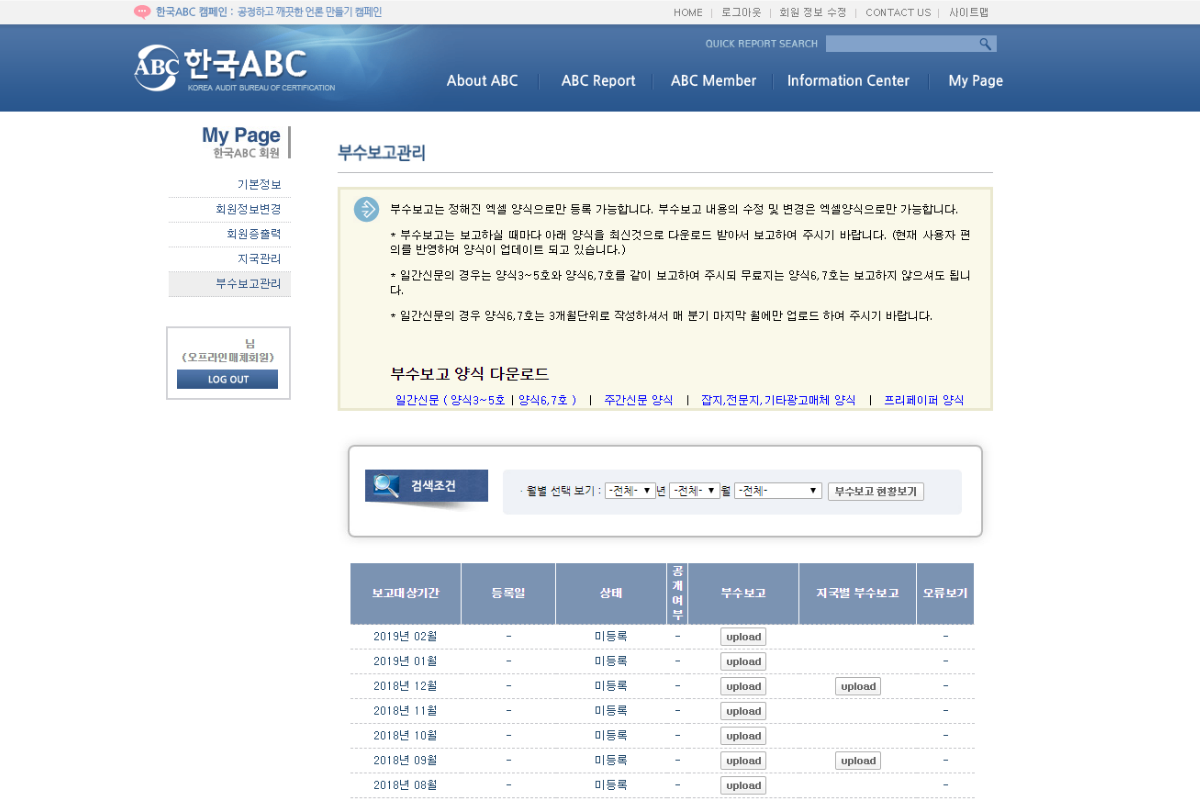This screenshot has height=800, width=1200.
Task: Expand the third 전체 filter dropdown
Action: (x=777, y=491)
